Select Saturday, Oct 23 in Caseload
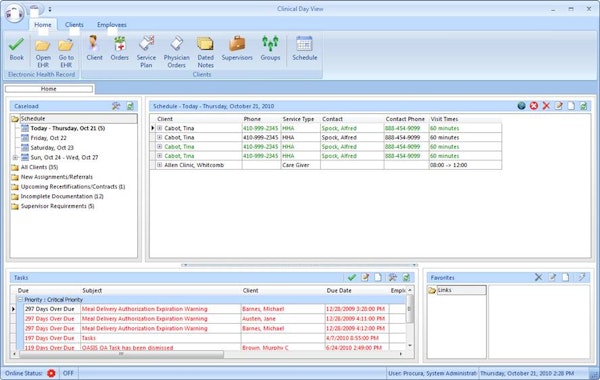 [52, 148]
